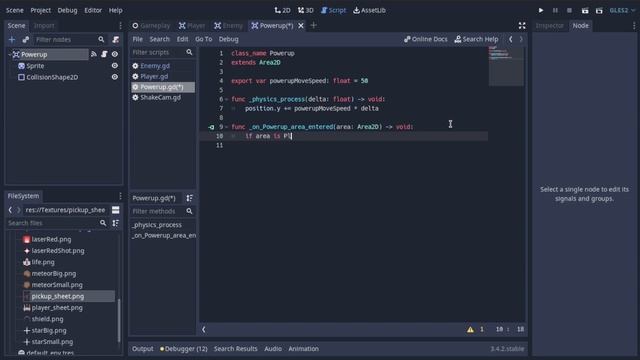
Task: Switch to 2D workspace
Action: pos(282,10)
